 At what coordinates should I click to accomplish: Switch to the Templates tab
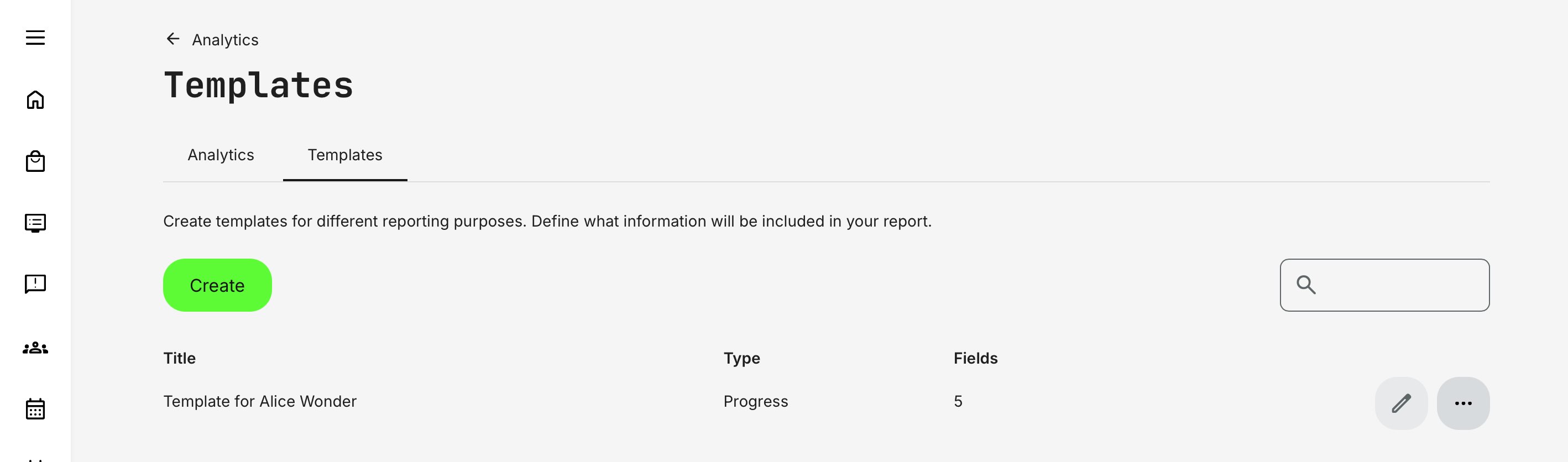coord(345,155)
